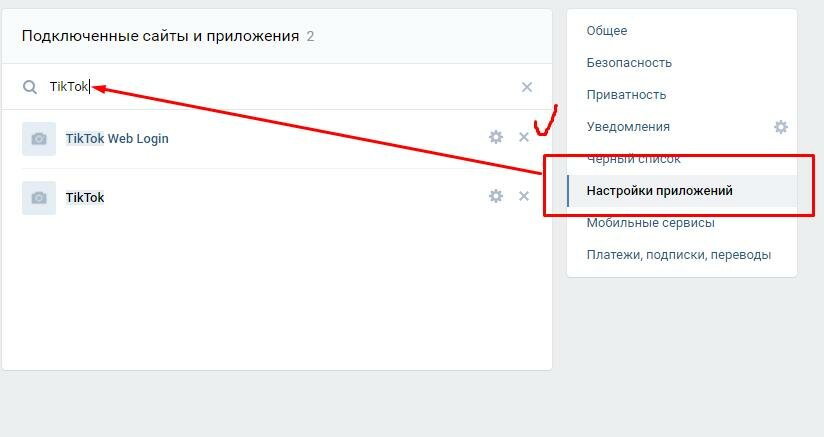Click gear icon next to Уведомления
This screenshot has width=824, height=437.
[781, 127]
